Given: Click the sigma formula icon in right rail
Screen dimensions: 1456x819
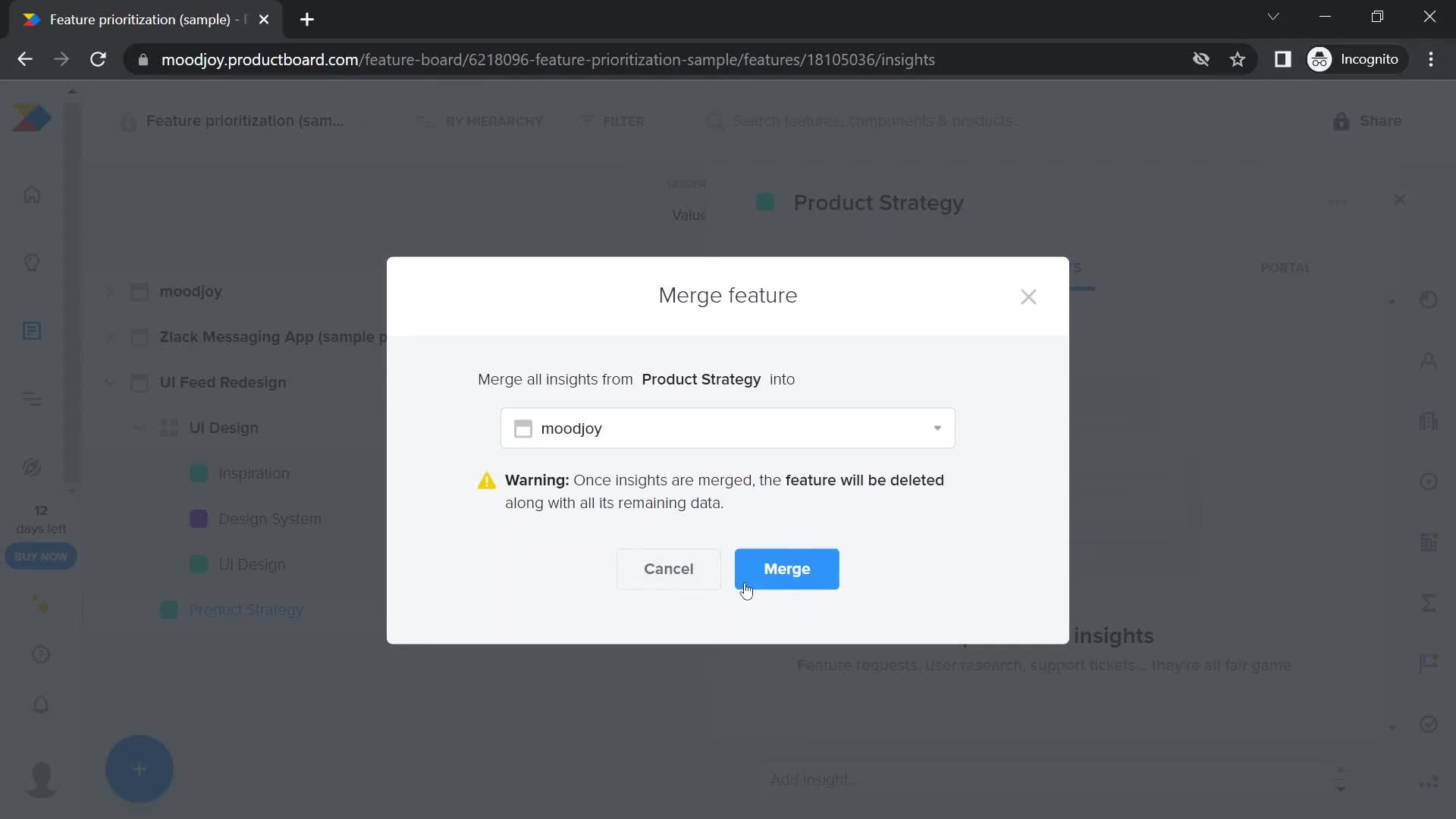Looking at the screenshot, I should tap(1429, 603).
